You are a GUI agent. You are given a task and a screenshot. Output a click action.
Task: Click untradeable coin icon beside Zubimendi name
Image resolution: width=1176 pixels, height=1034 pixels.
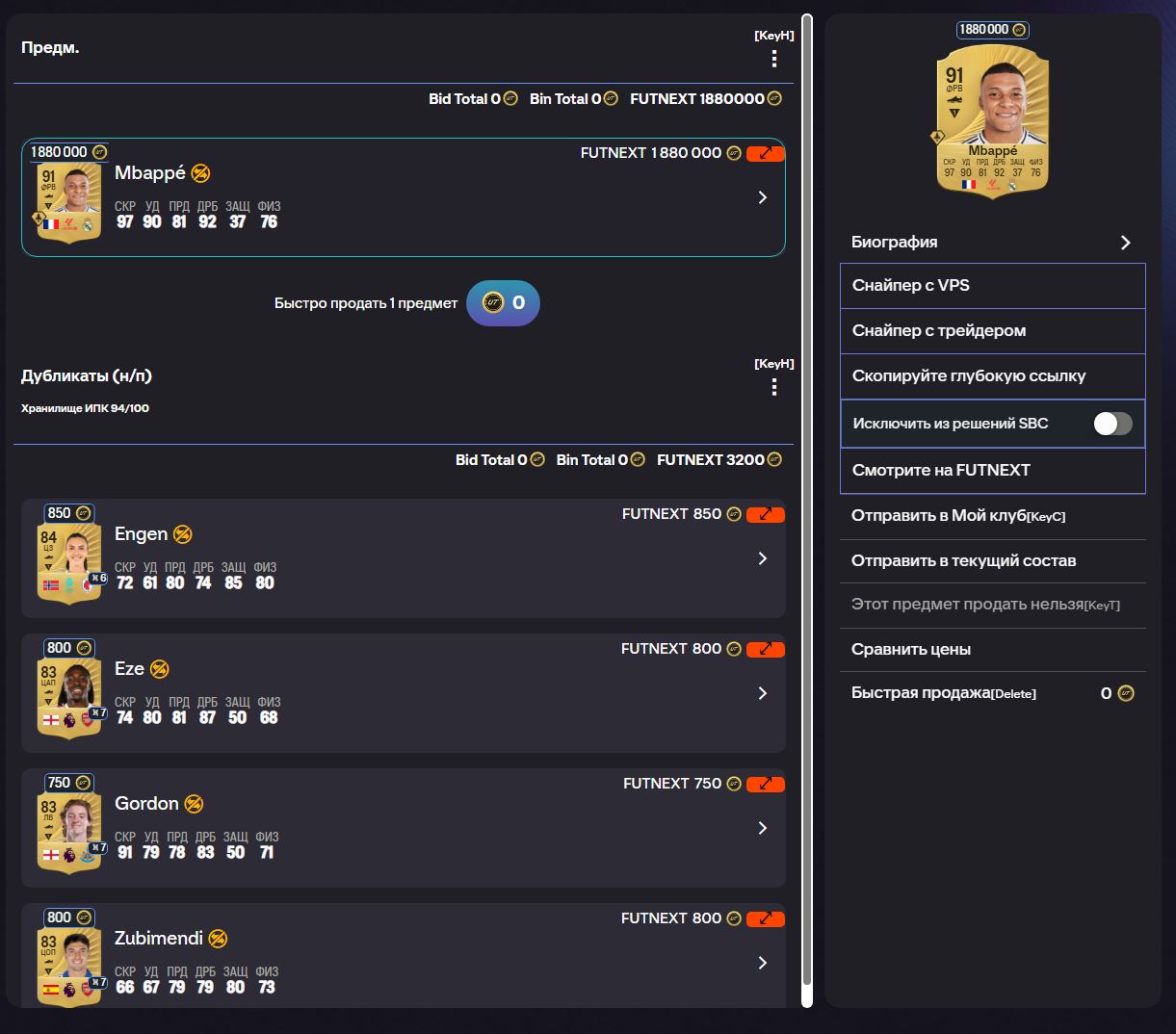(x=218, y=939)
